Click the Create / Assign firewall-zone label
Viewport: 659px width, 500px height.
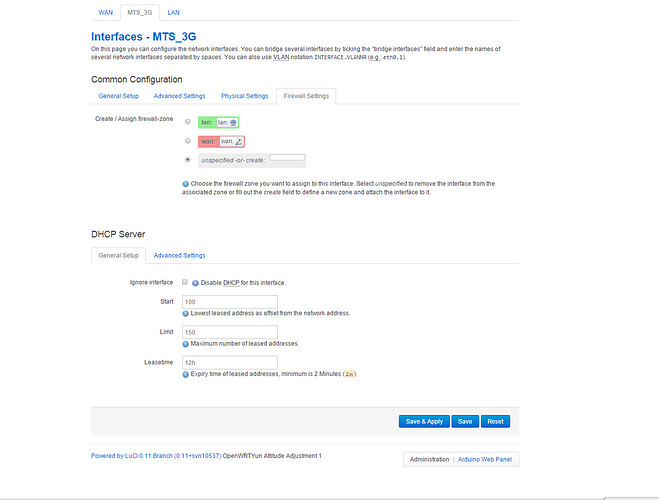click(x=134, y=119)
